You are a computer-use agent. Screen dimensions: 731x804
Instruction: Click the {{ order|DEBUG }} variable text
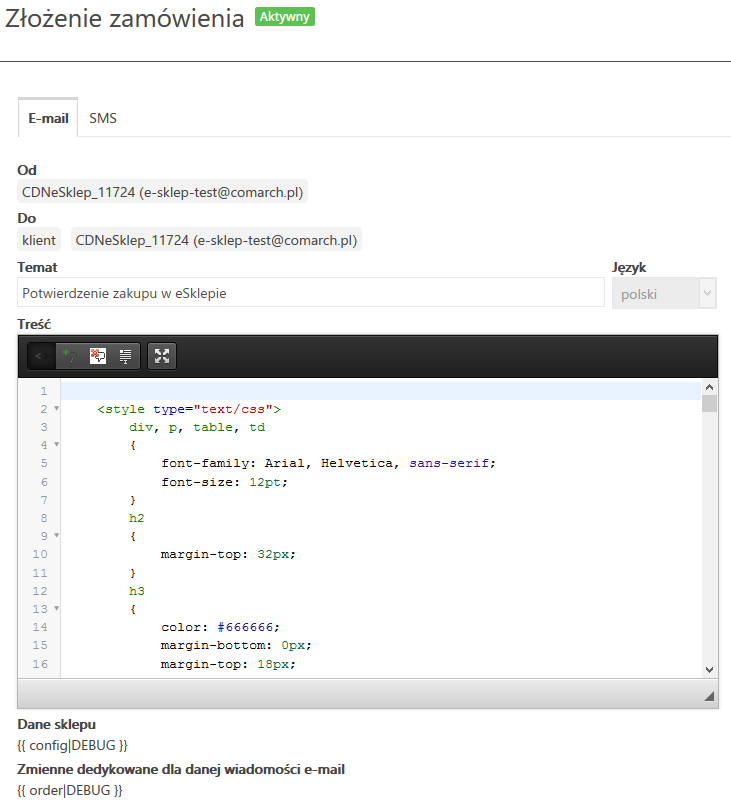[x=70, y=790]
